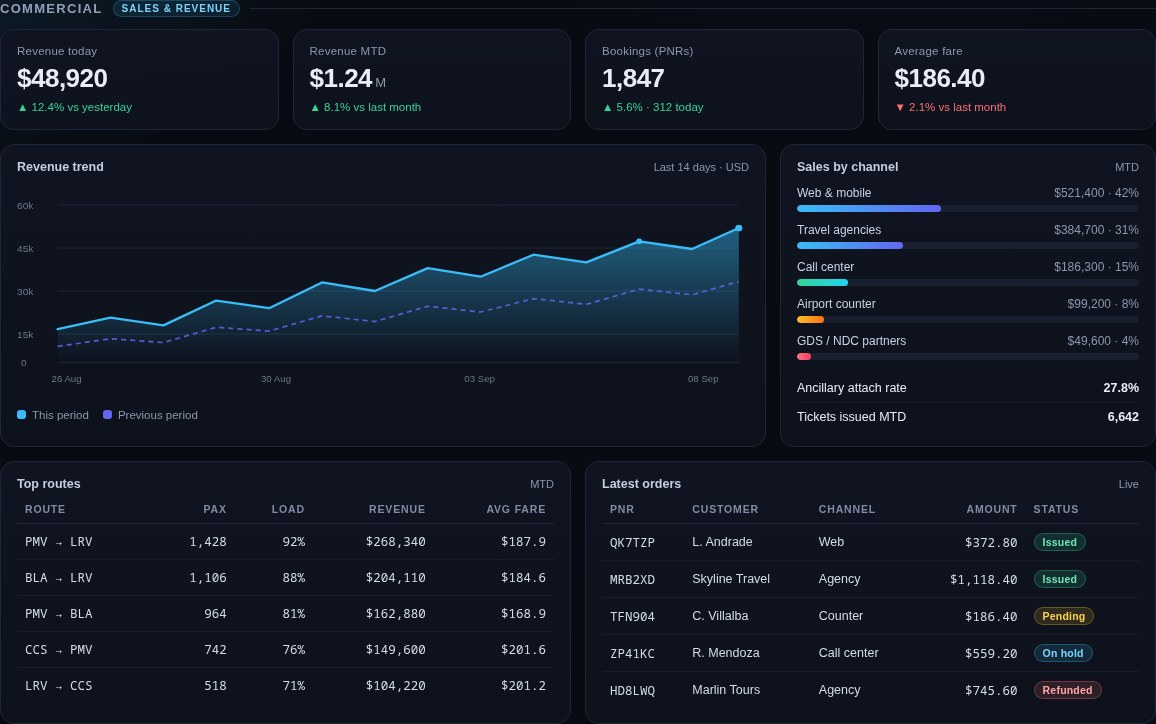Open order PNR ZP41KC

(632, 653)
